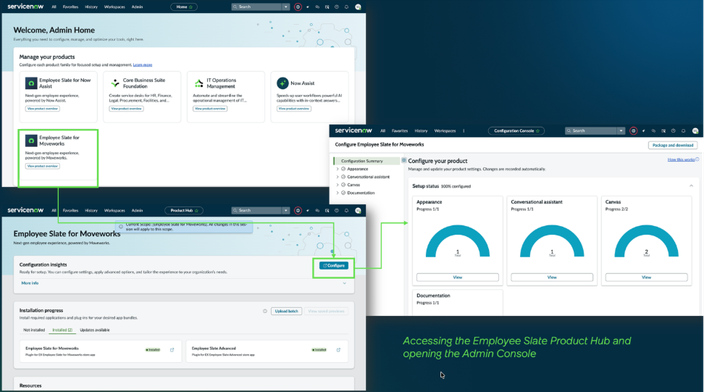Favorite the Home page using the star
Image resolution: width=704 pixels, height=392 pixels.
click(191, 7)
